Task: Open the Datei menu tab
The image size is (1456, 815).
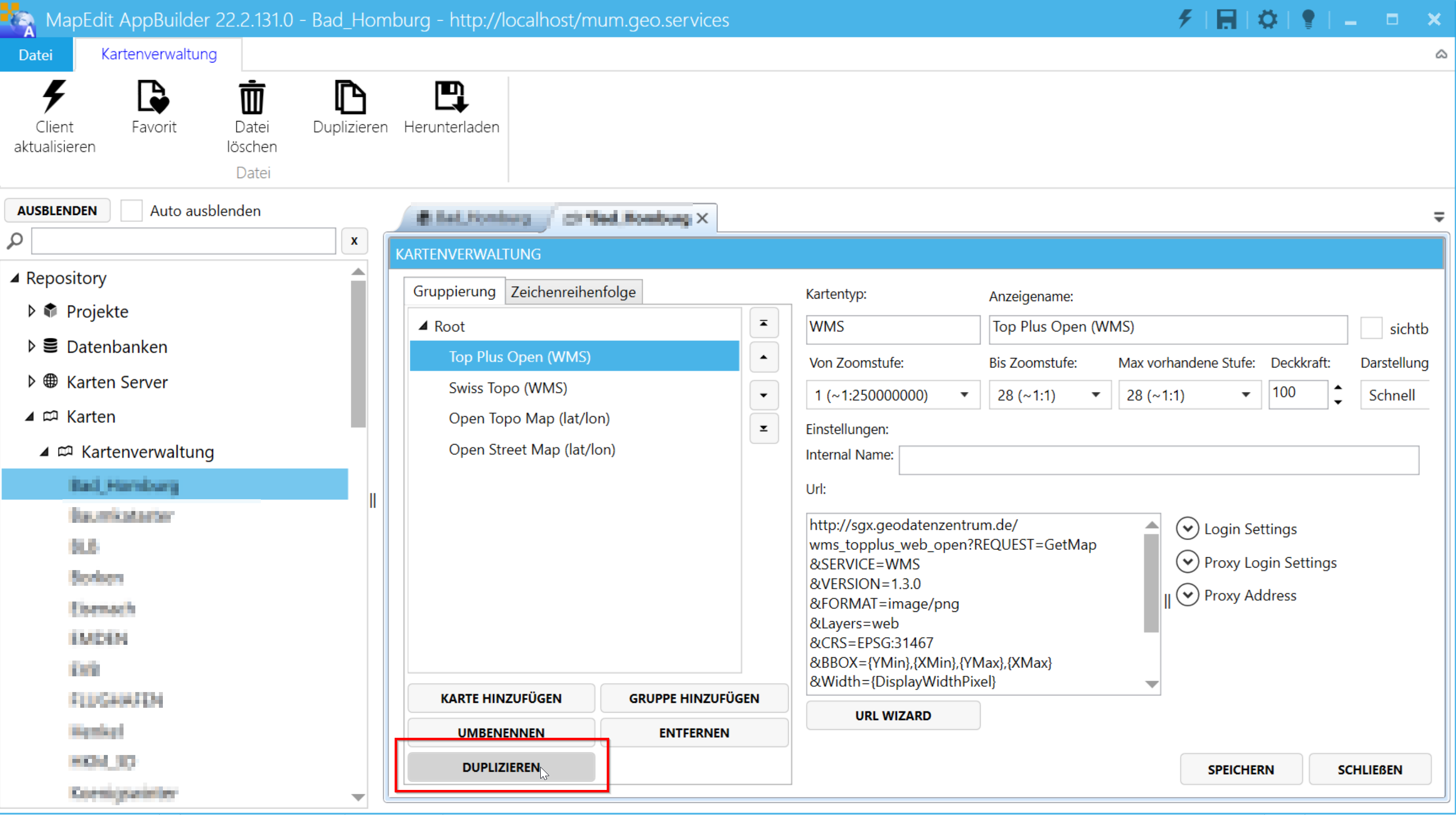Action: coord(35,55)
